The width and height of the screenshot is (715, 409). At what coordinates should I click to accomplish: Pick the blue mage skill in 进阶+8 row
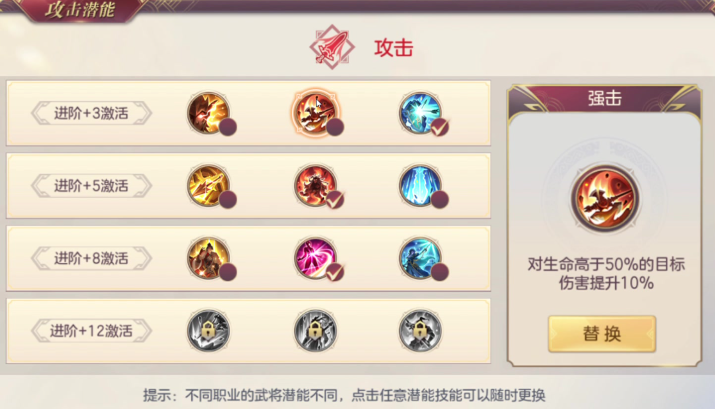tap(420, 258)
